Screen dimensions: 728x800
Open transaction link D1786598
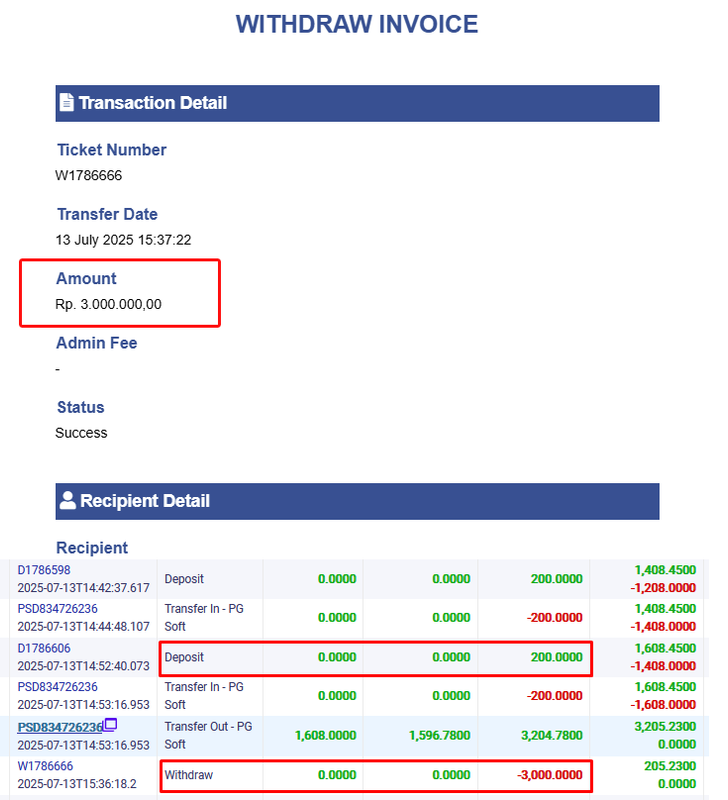[44, 570]
